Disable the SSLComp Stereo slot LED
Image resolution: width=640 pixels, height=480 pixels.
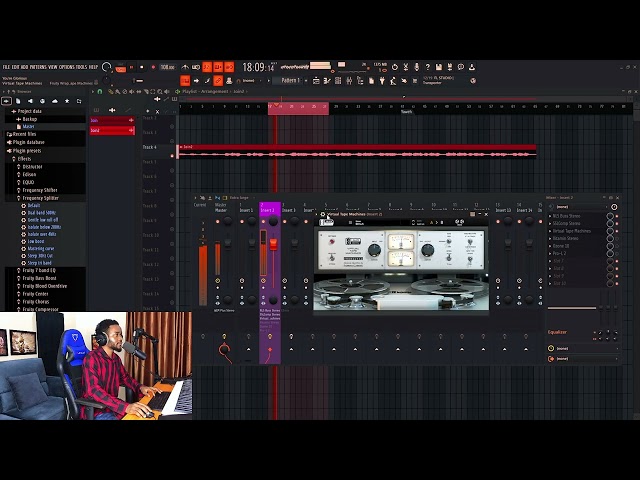tap(617, 224)
